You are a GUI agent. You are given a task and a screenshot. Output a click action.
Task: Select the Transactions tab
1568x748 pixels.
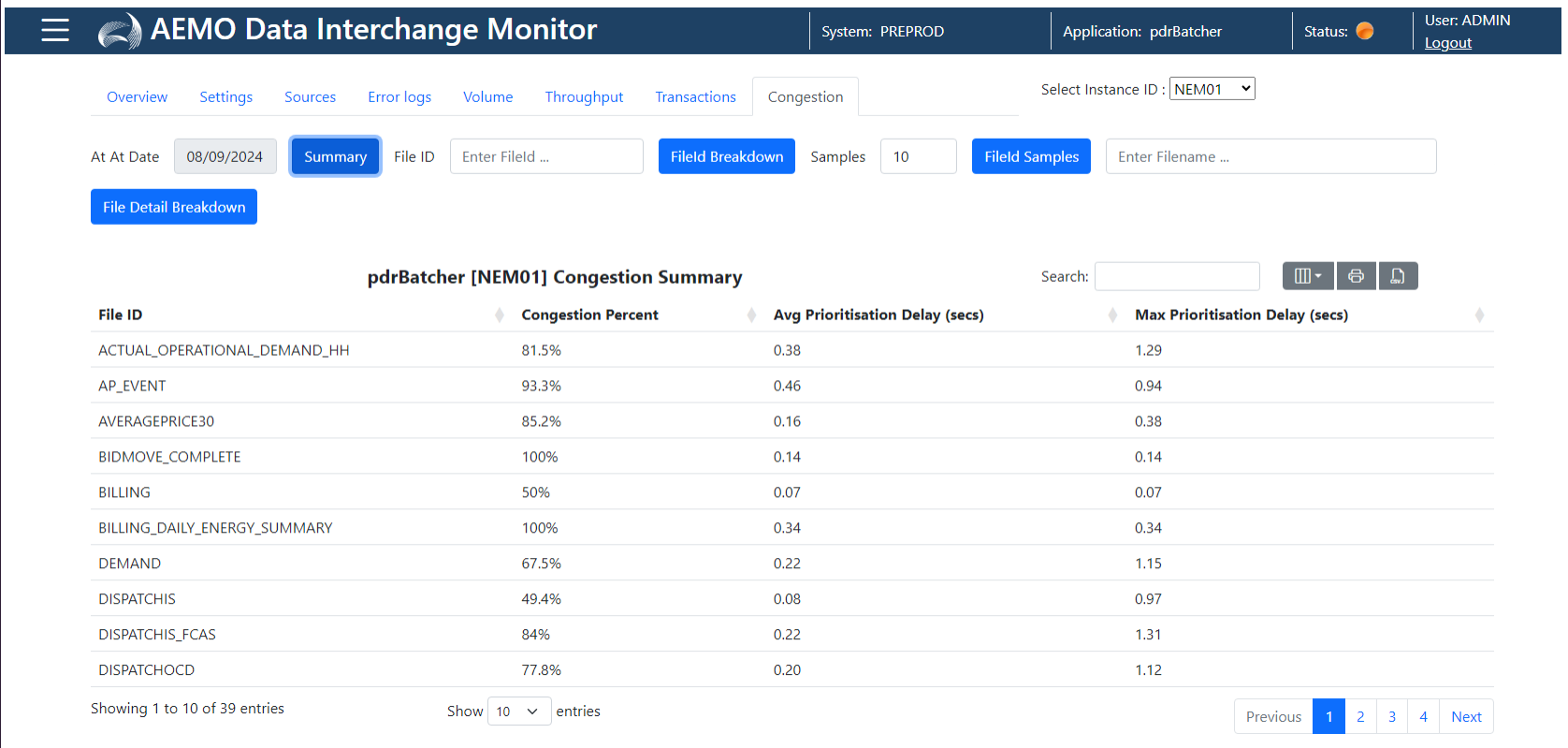click(x=695, y=97)
